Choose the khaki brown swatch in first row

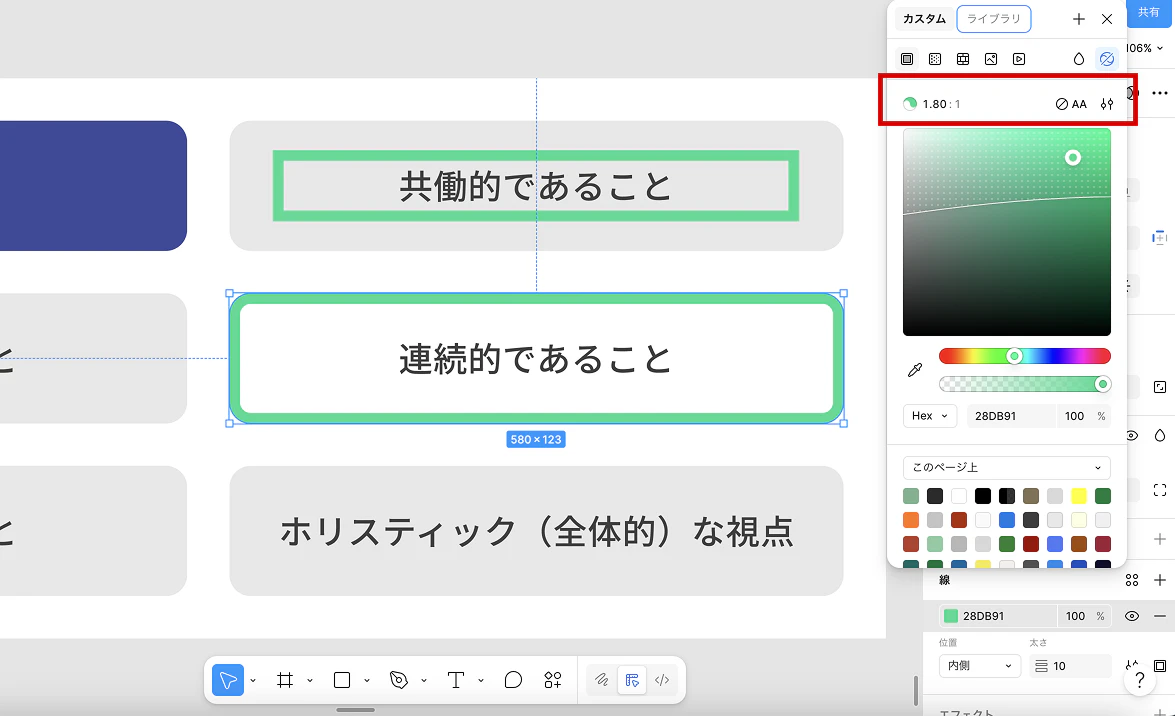(x=1030, y=496)
